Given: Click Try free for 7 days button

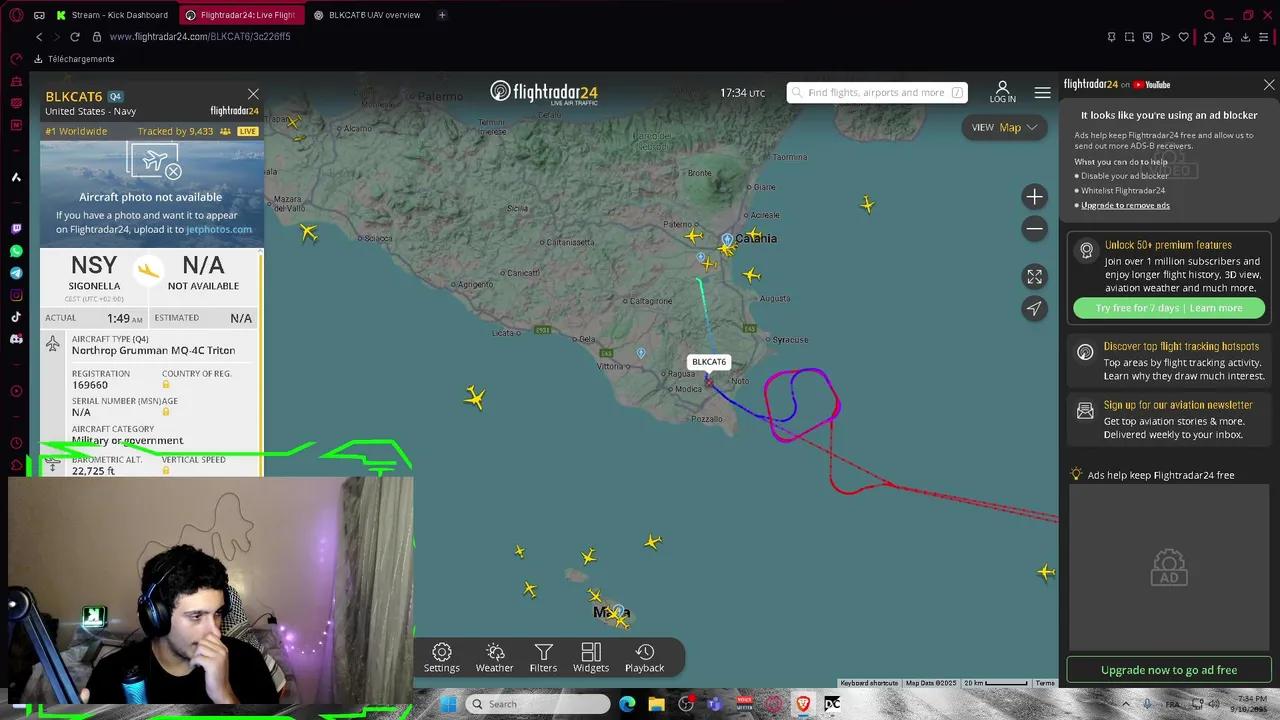Looking at the screenshot, I should point(1169,308).
